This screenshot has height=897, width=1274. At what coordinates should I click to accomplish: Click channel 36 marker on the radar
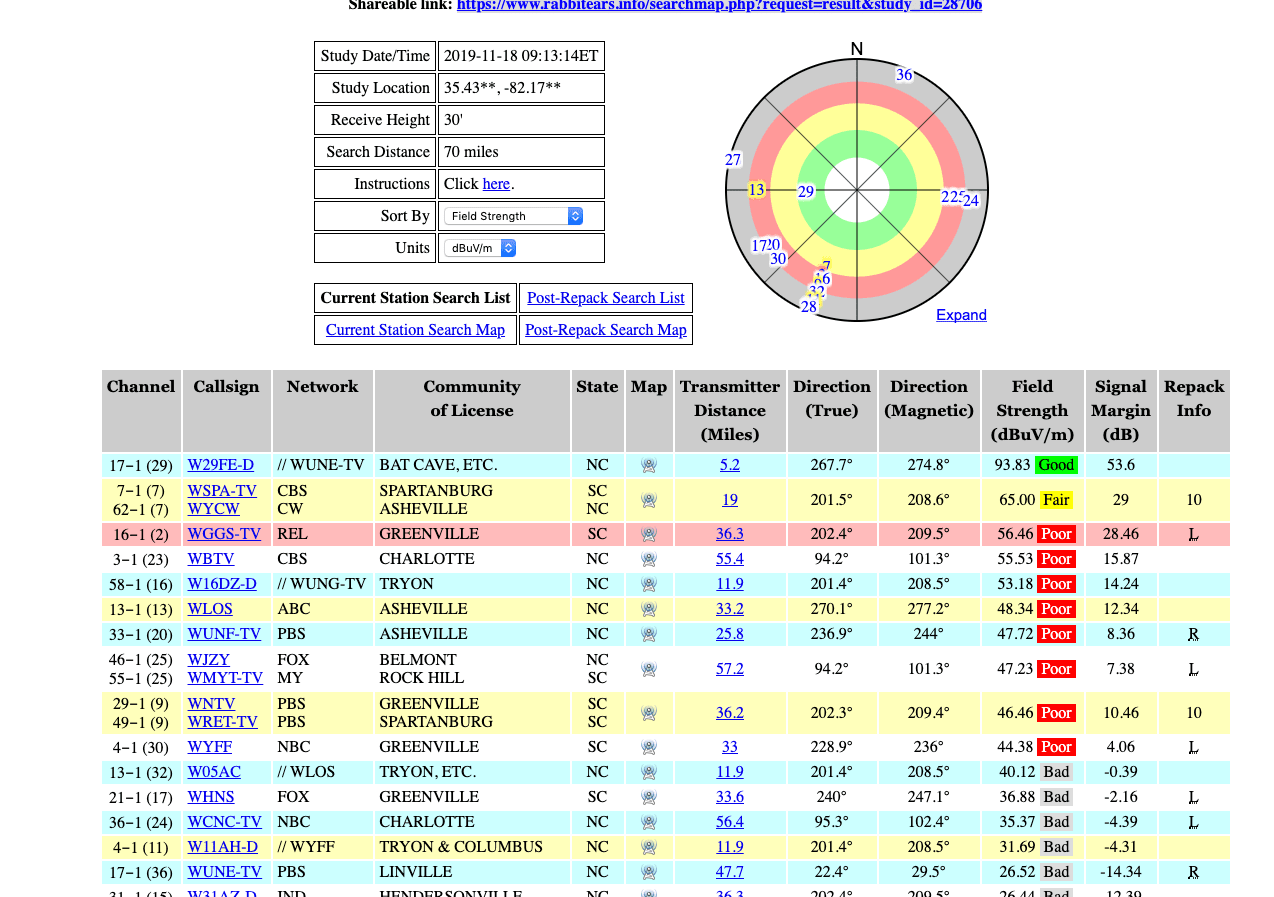[904, 75]
